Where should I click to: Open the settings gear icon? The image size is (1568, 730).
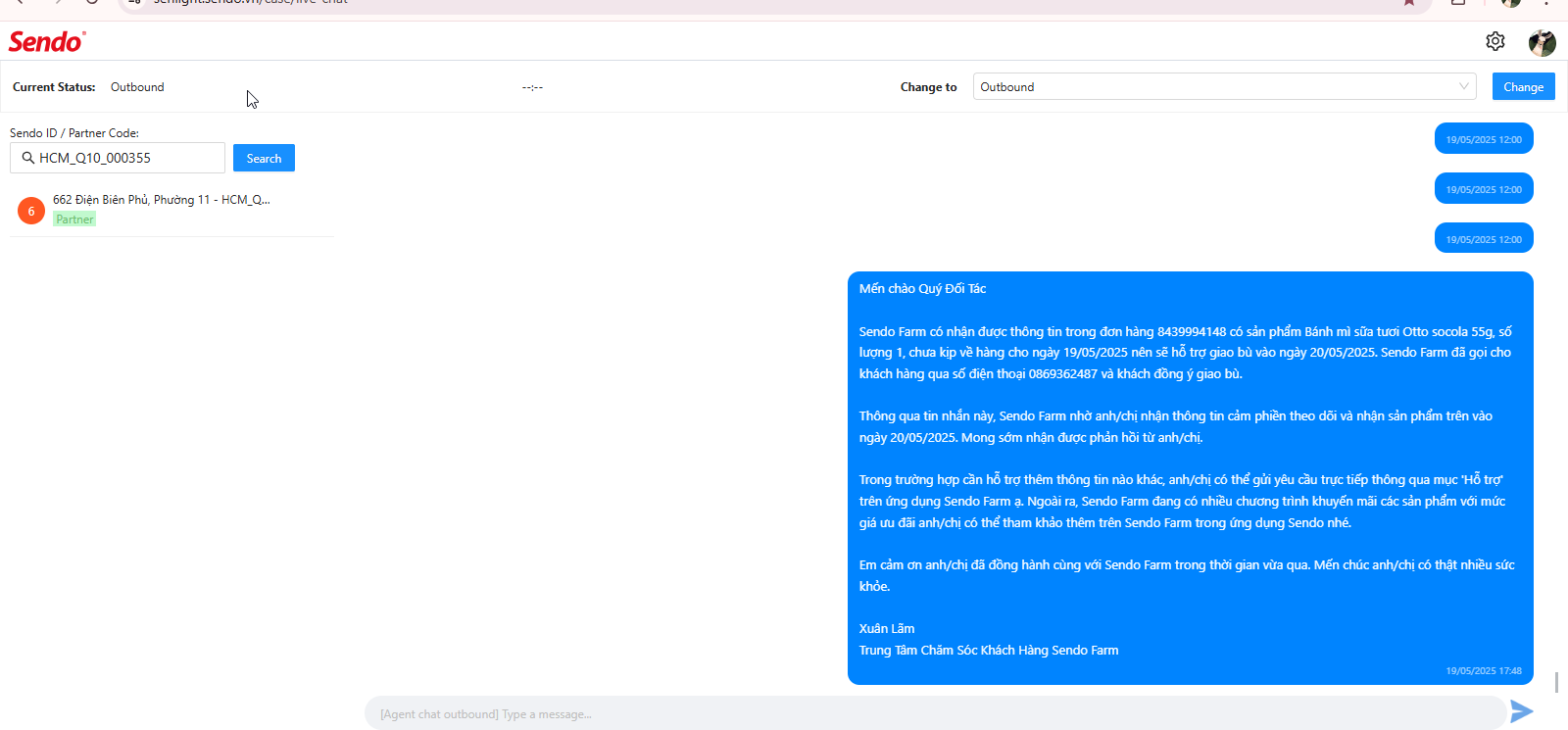click(1495, 41)
